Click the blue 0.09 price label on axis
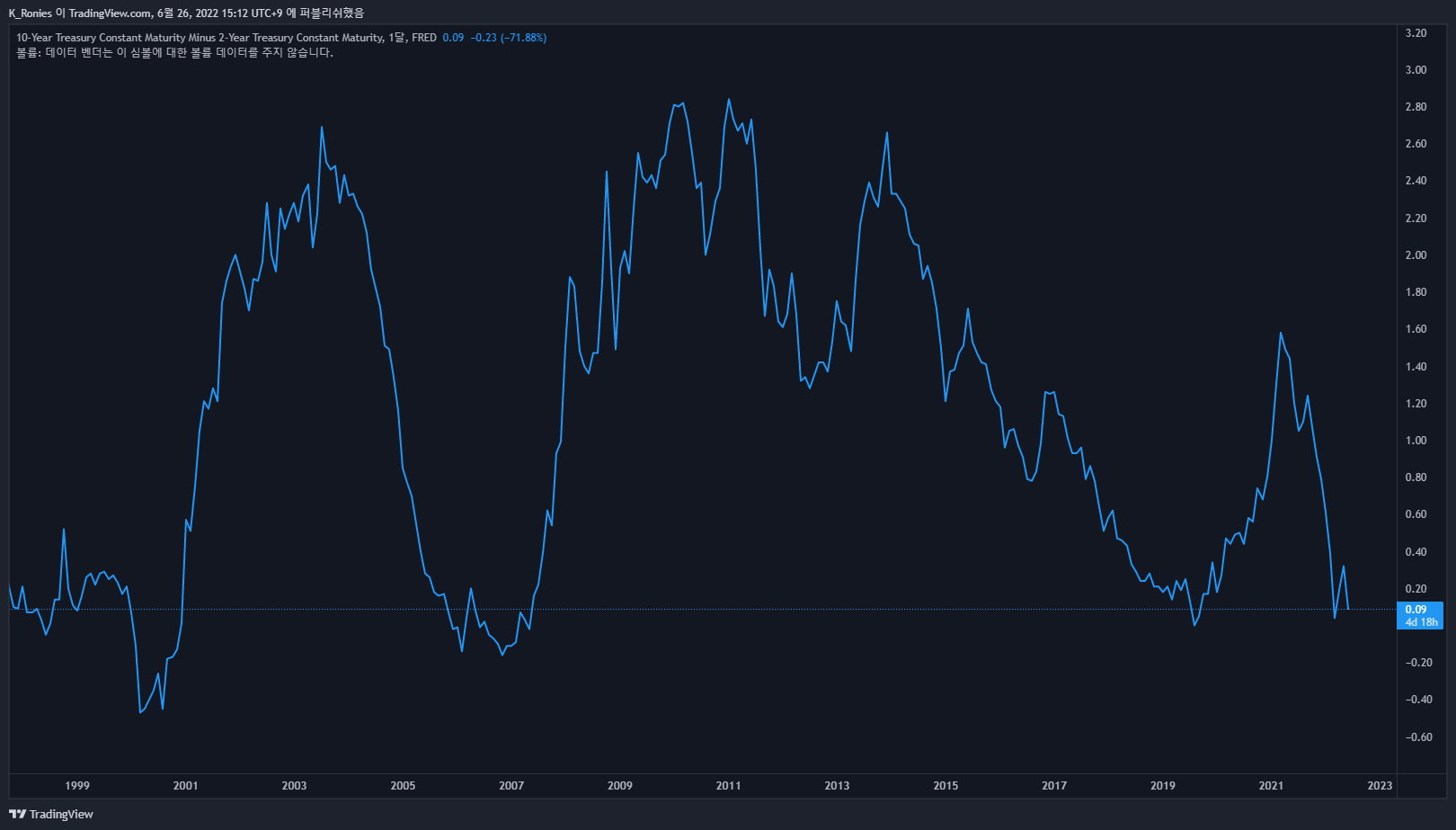The width and height of the screenshot is (1456, 830). [x=1416, y=609]
